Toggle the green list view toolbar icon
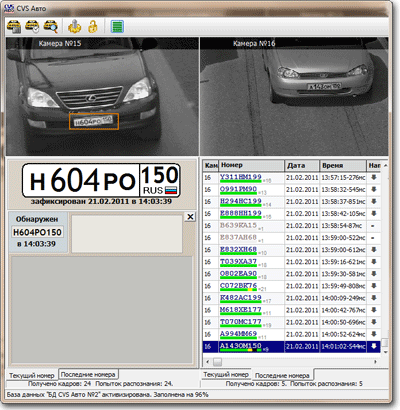The width and height of the screenshot is (400, 410). [117, 27]
